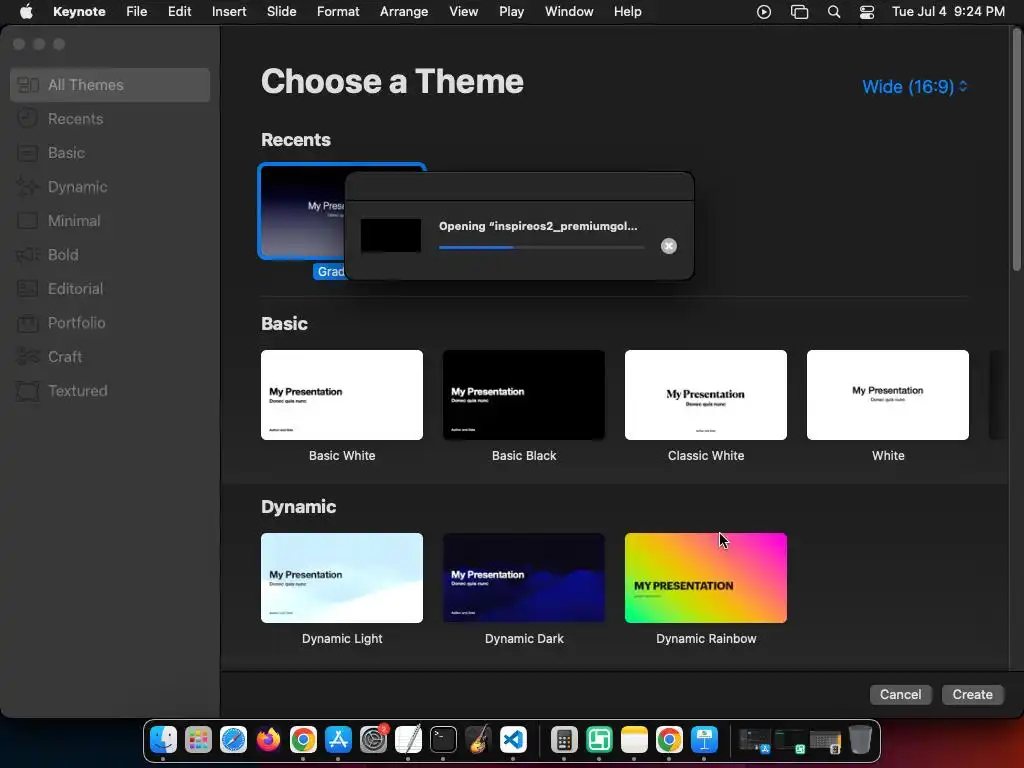
Task: Open the Format menu
Action: click(338, 12)
